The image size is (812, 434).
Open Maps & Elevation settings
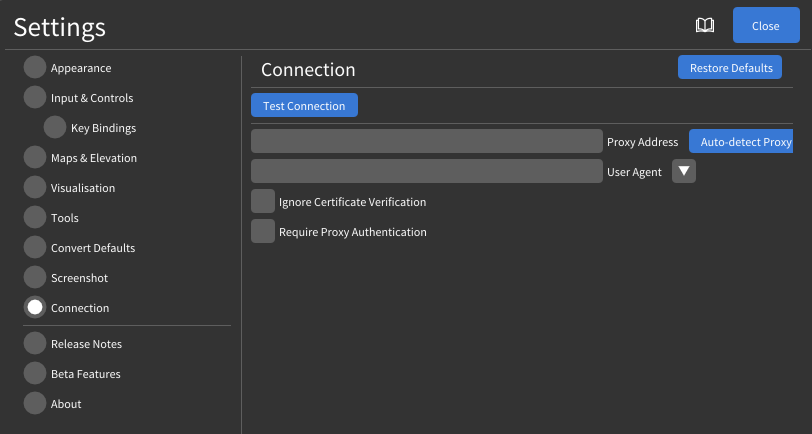coord(93,158)
